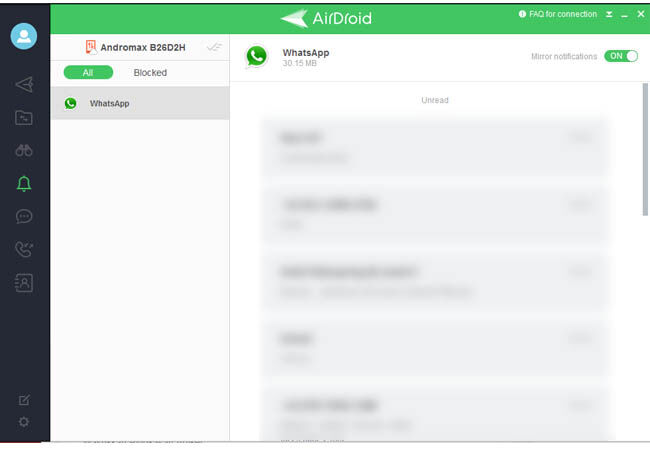
Task: Click the Mirror notifications label
Action: [x=564, y=56]
